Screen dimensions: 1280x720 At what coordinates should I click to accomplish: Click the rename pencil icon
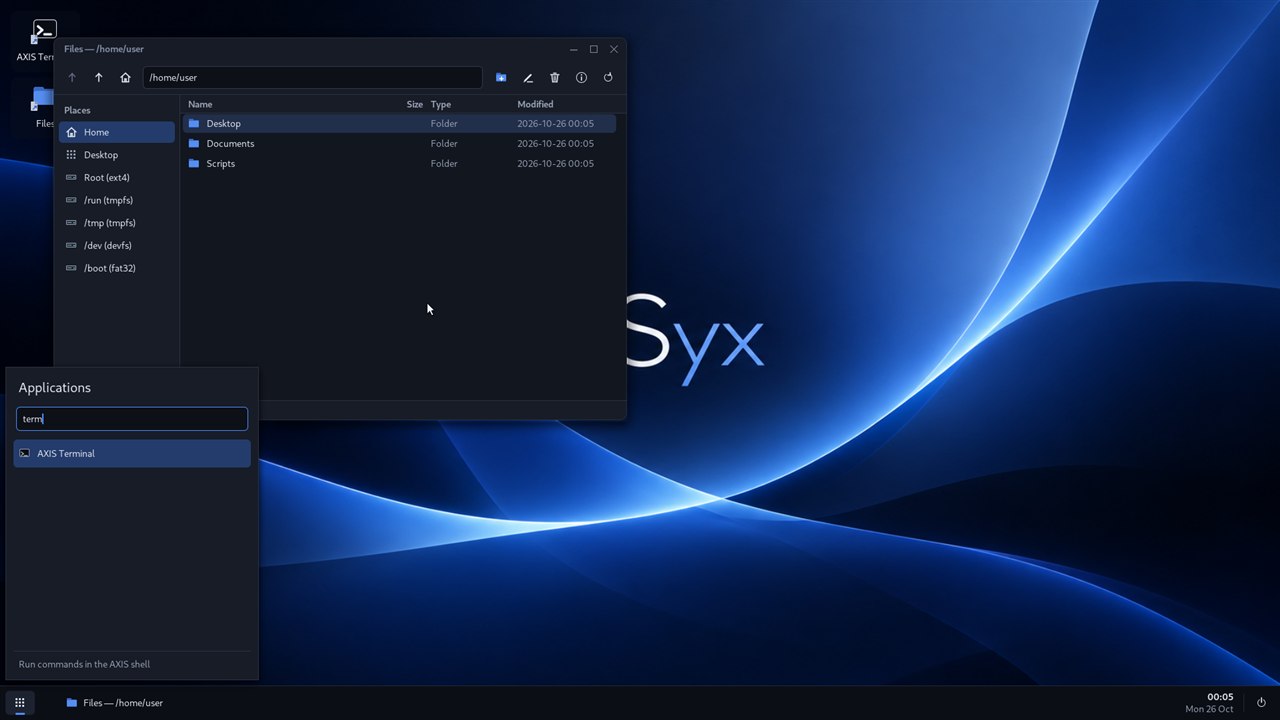(x=528, y=78)
